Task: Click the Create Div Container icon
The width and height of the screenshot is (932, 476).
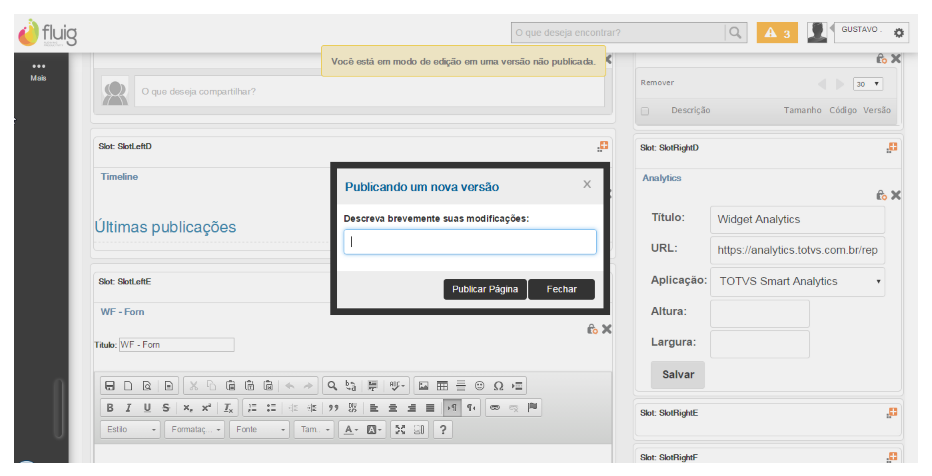Action: coord(352,408)
